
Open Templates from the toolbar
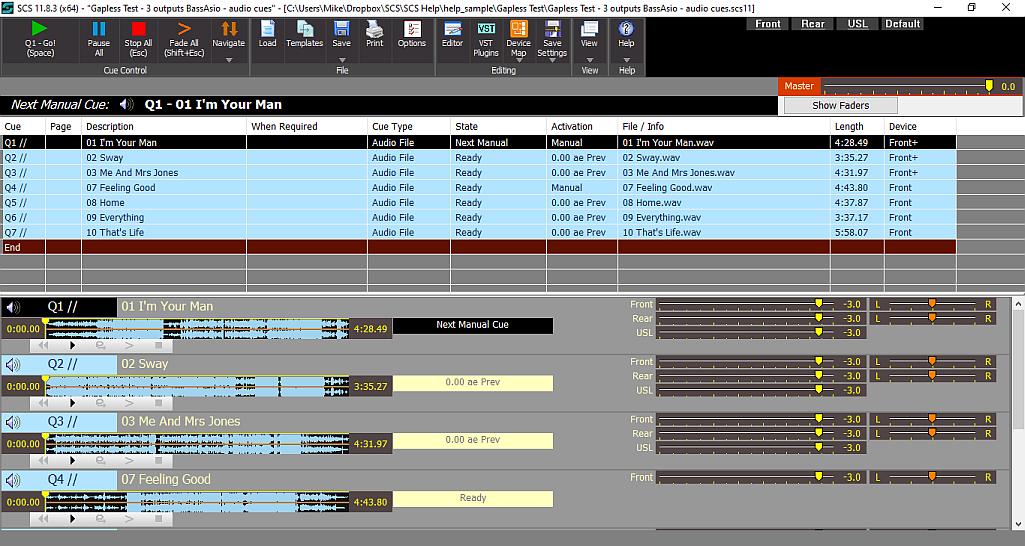[x=305, y=29]
